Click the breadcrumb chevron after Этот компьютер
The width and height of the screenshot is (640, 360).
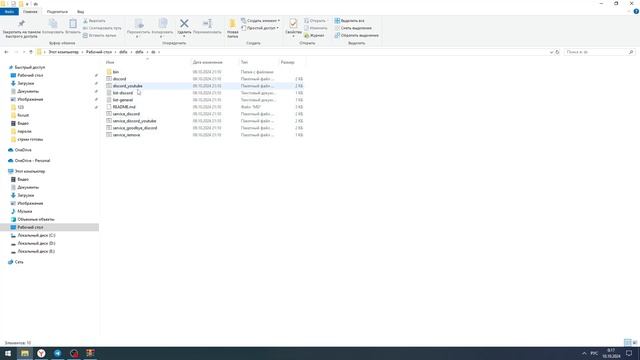click(82, 52)
